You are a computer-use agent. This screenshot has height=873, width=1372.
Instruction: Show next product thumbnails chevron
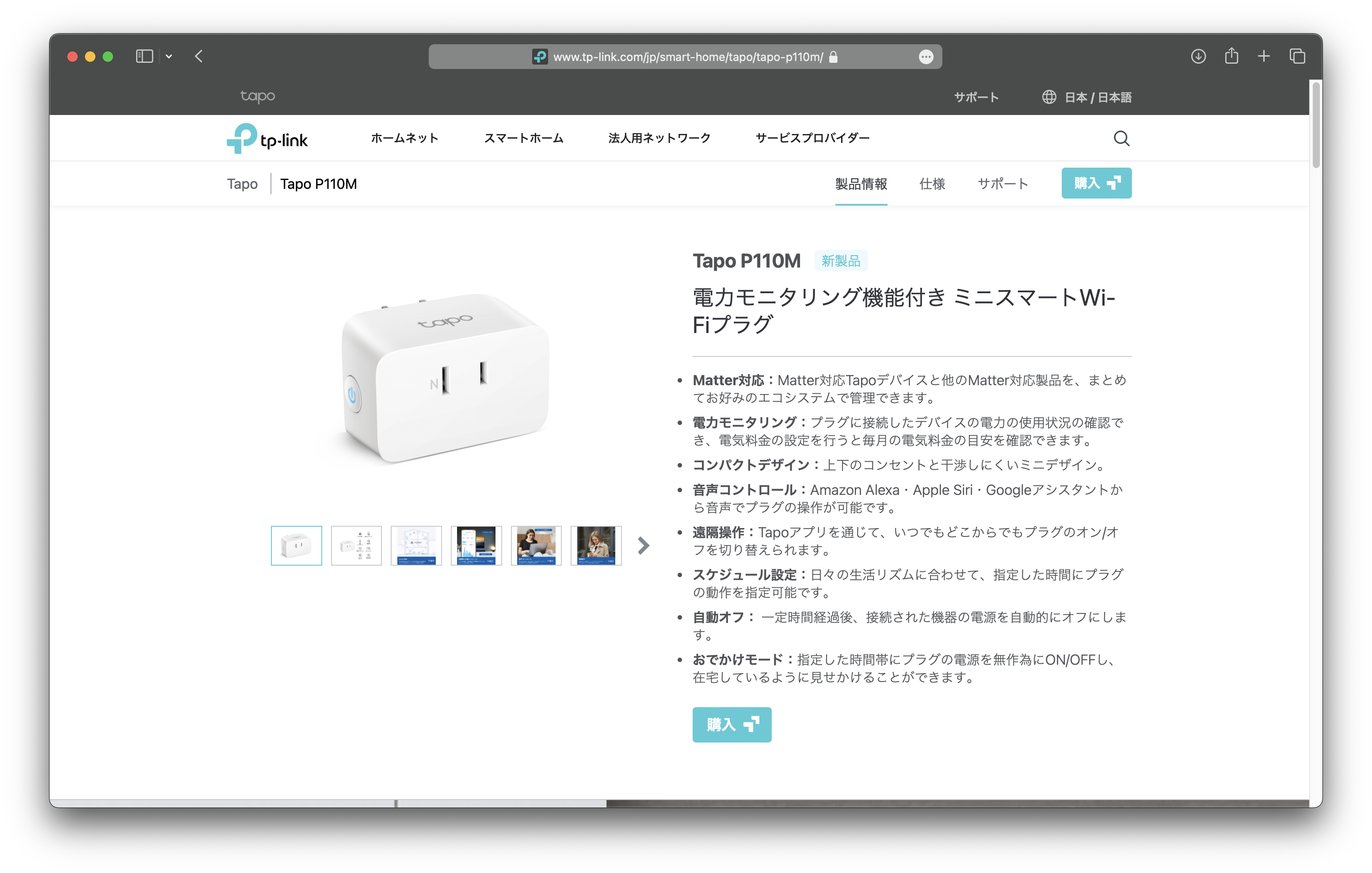coord(643,546)
